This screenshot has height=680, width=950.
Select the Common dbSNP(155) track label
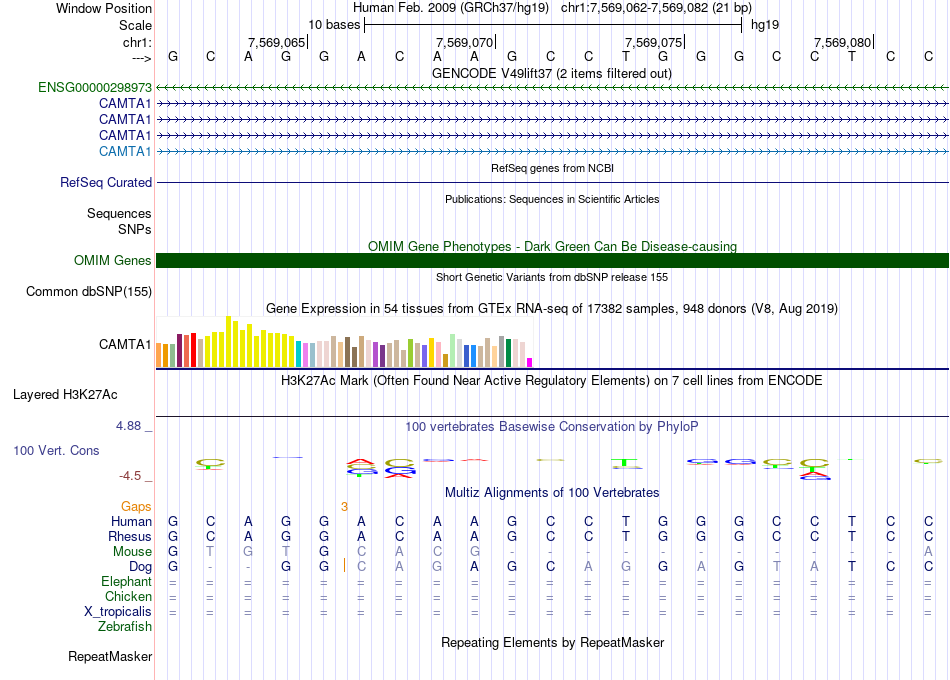point(90,292)
